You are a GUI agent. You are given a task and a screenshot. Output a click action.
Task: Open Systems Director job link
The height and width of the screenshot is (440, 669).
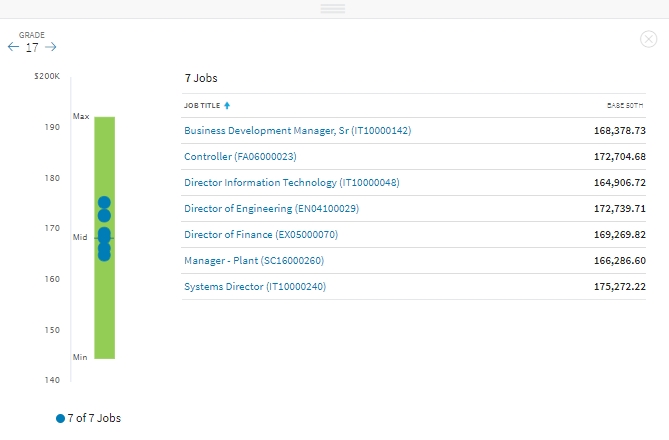pyautogui.click(x=254, y=287)
